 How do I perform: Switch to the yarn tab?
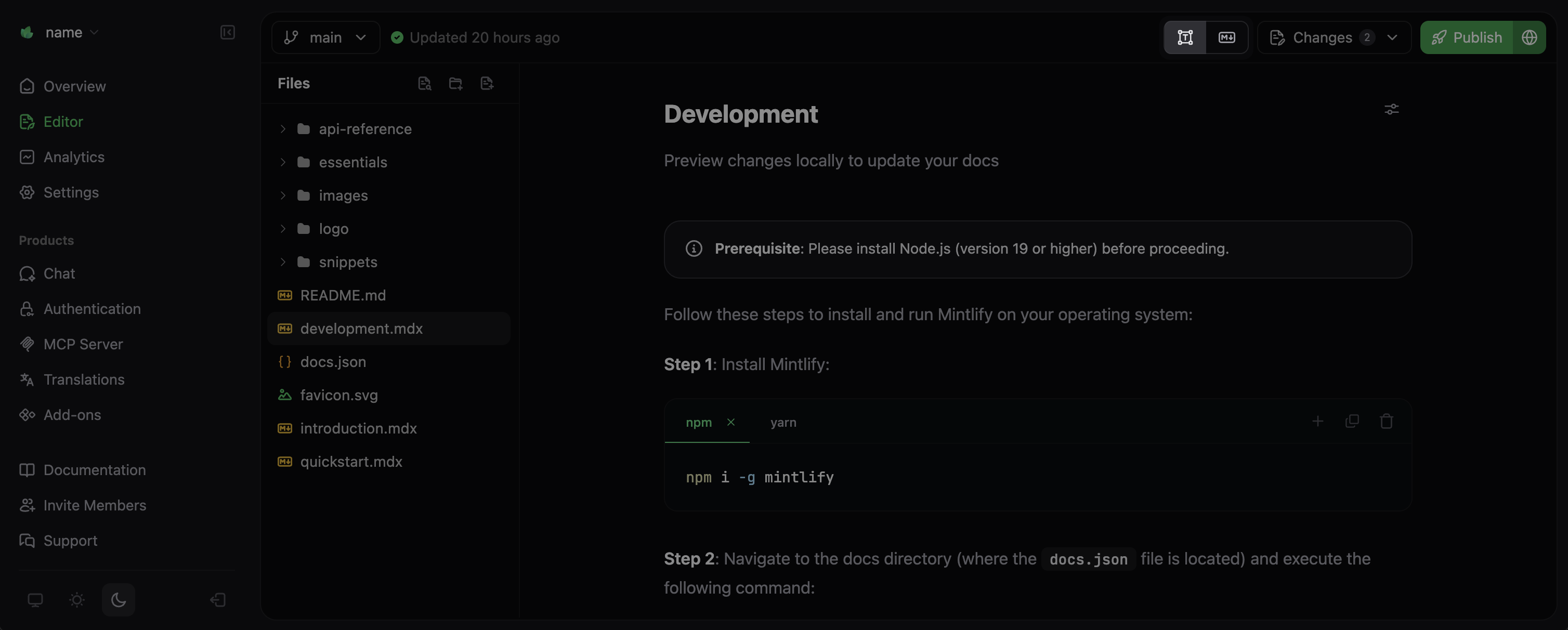(x=783, y=423)
